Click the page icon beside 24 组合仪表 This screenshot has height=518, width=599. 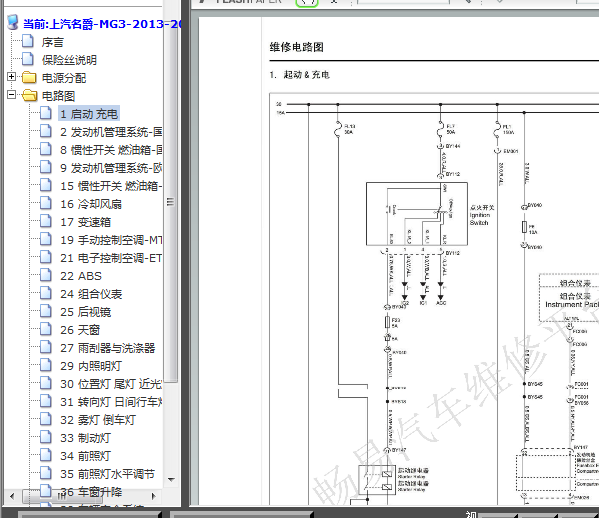pyautogui.click(x=46, y=293)
